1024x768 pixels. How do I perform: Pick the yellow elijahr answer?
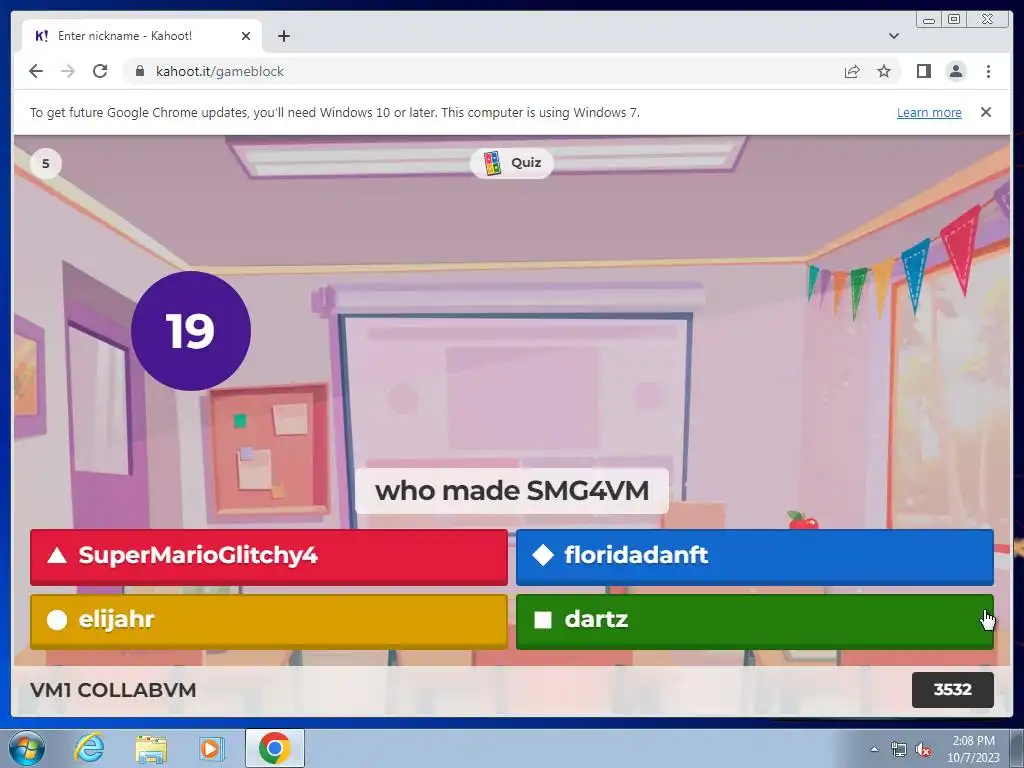[x=268, y=621]
